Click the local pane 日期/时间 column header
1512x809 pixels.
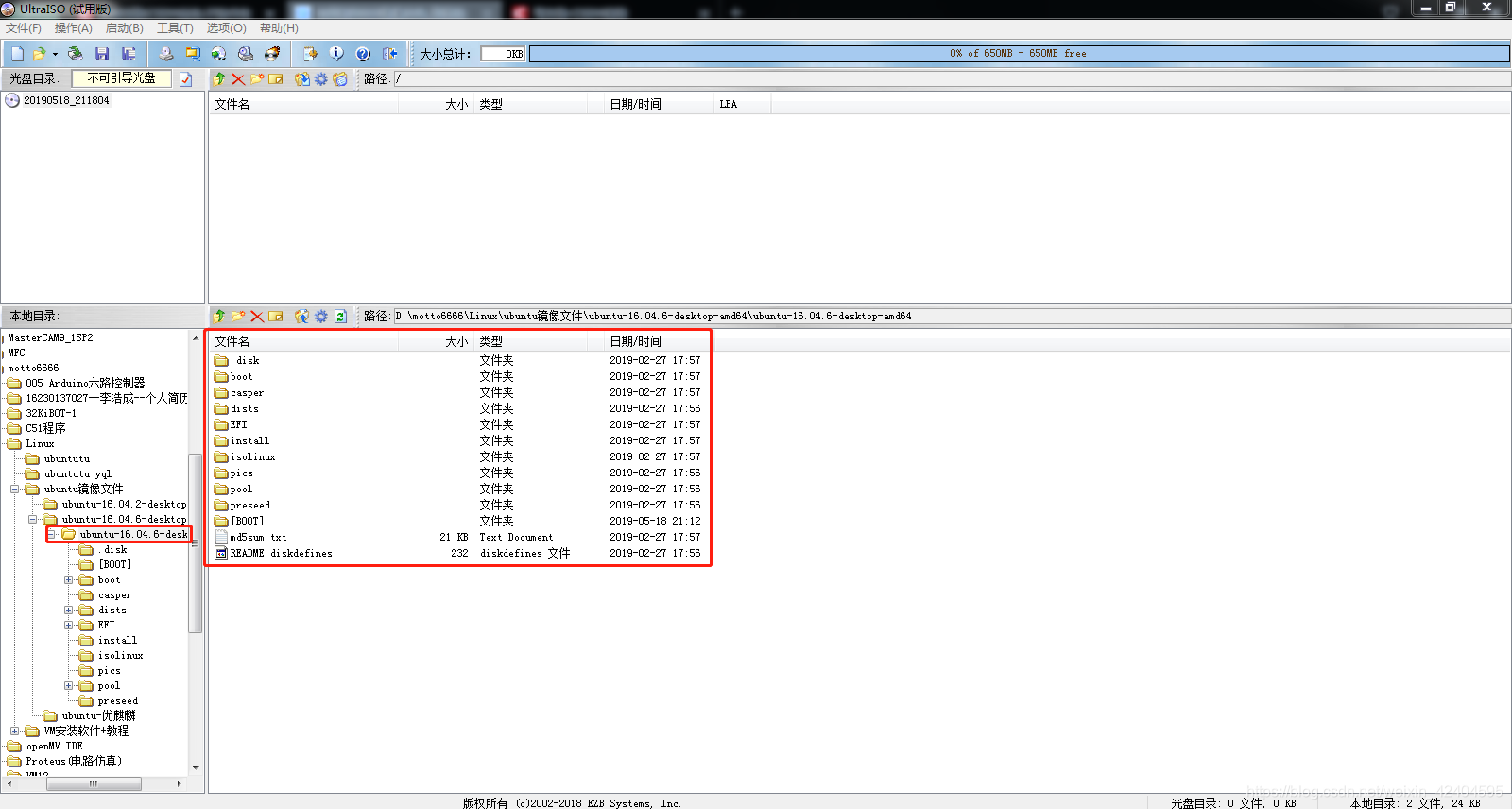click(658, 342)
